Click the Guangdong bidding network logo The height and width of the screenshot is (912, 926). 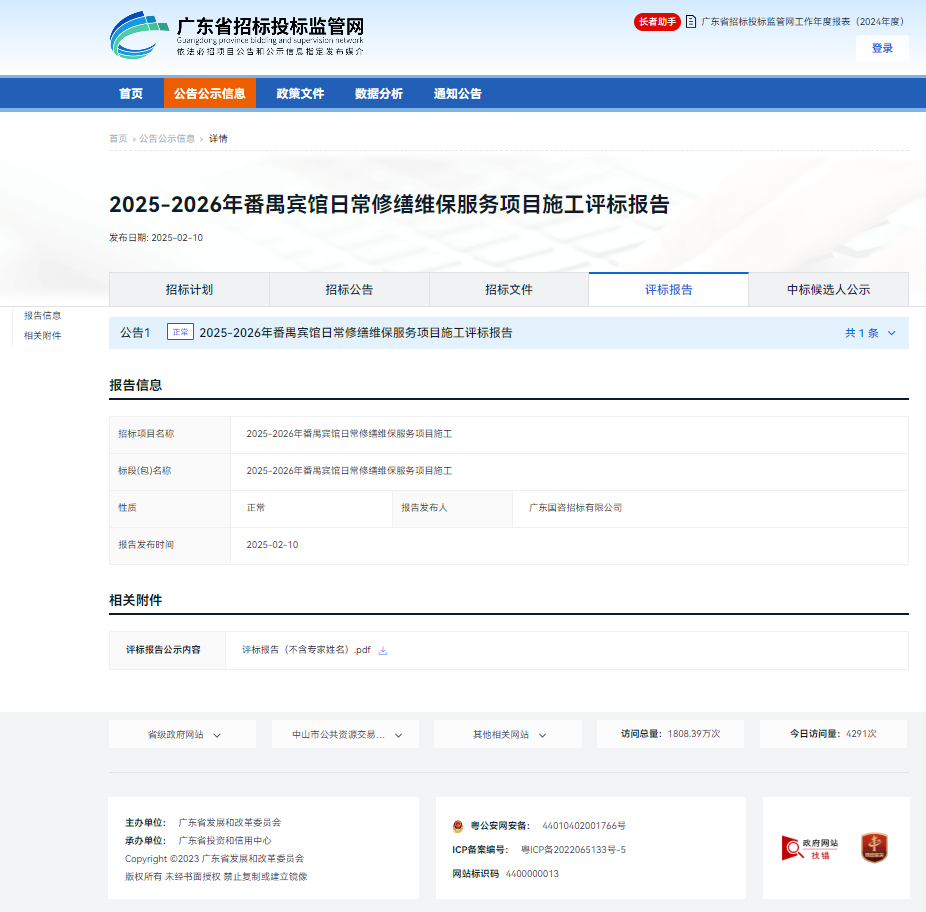click(x=237, y=35)
